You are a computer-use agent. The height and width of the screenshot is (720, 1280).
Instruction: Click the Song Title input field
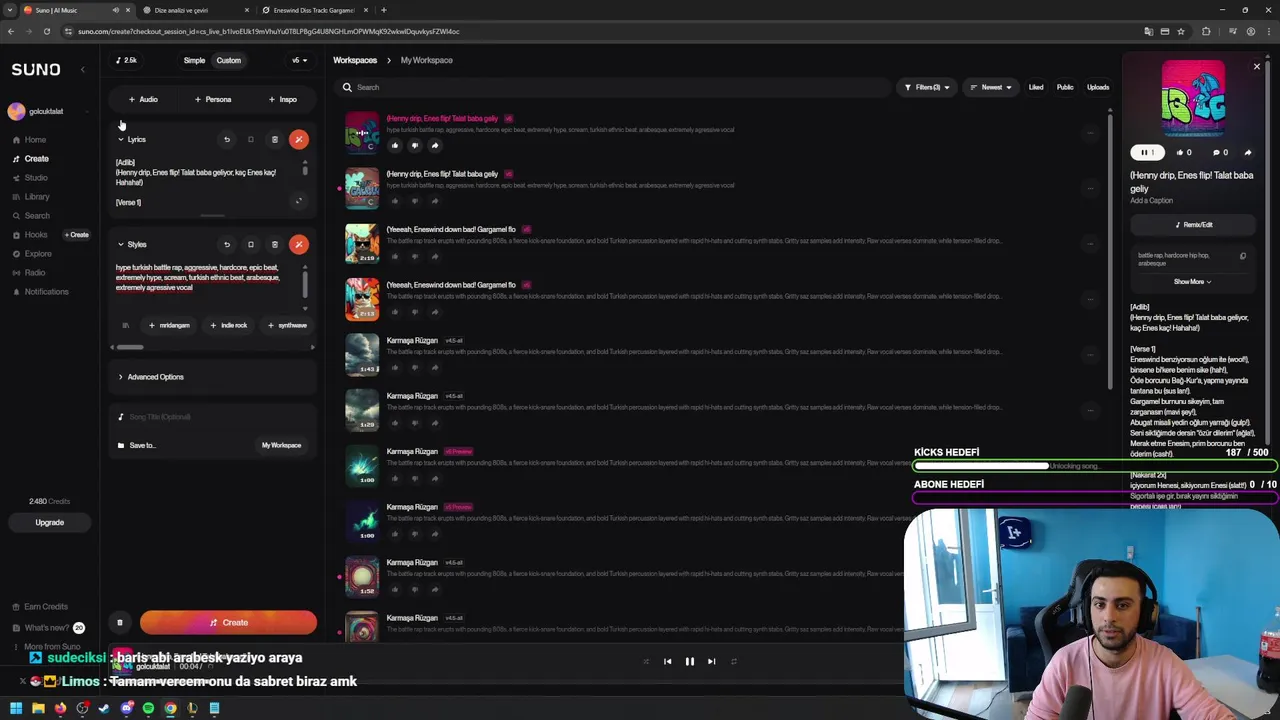click(x=213, y=417)
